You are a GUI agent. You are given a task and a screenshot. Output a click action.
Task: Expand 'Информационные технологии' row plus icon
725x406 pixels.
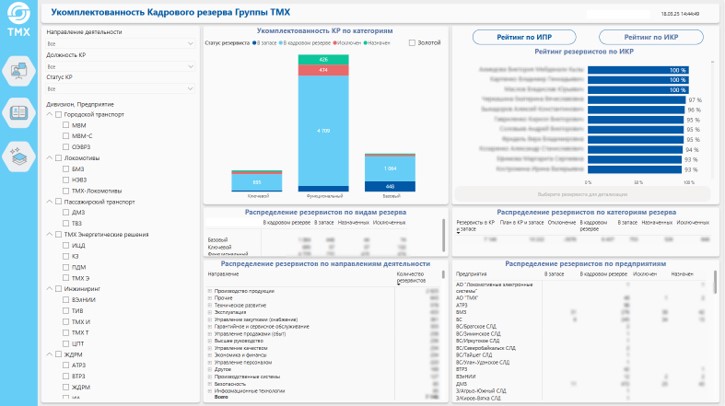(210, 389)
